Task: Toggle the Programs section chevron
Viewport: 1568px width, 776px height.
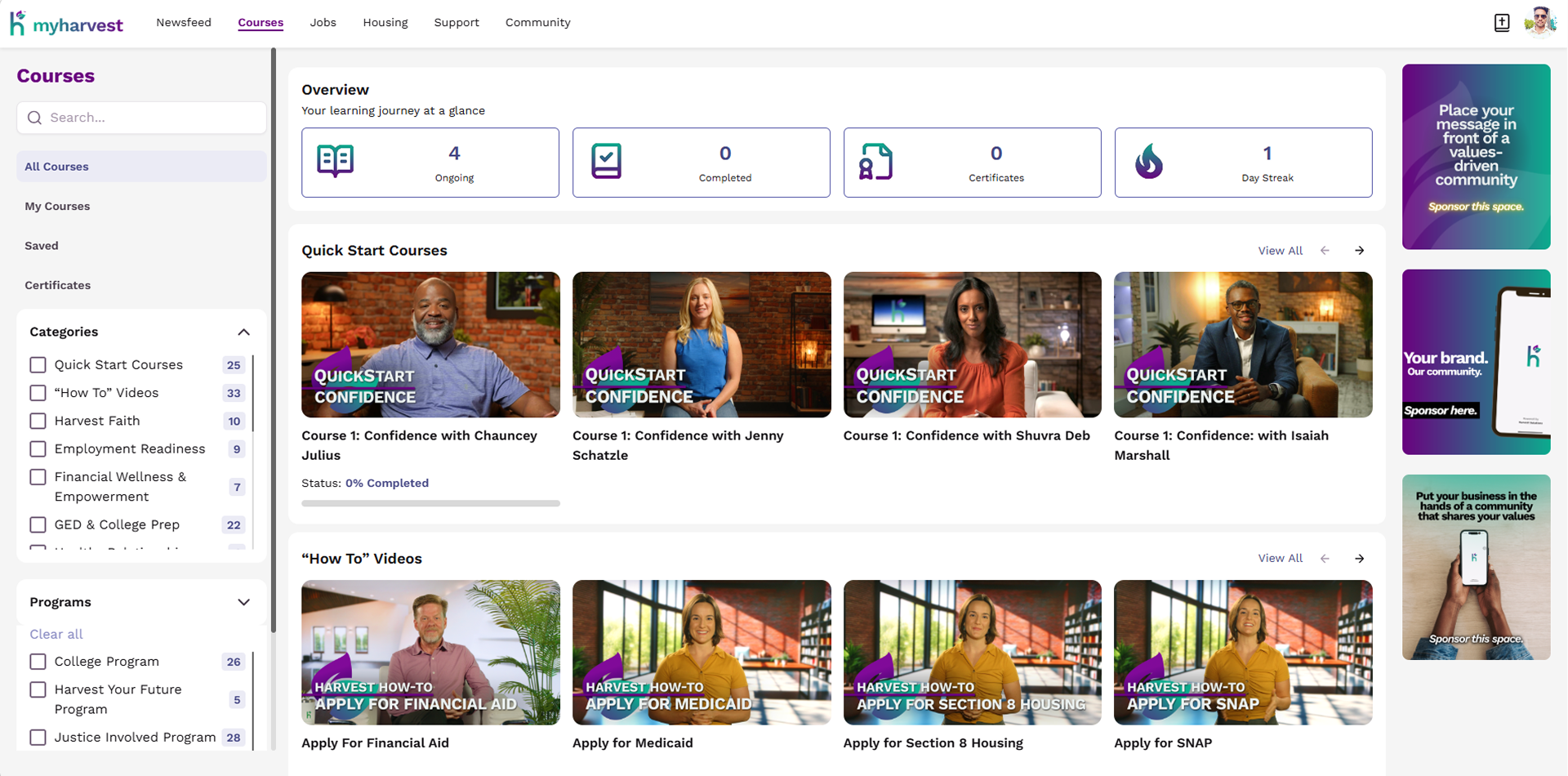Action: coord(243,602)
